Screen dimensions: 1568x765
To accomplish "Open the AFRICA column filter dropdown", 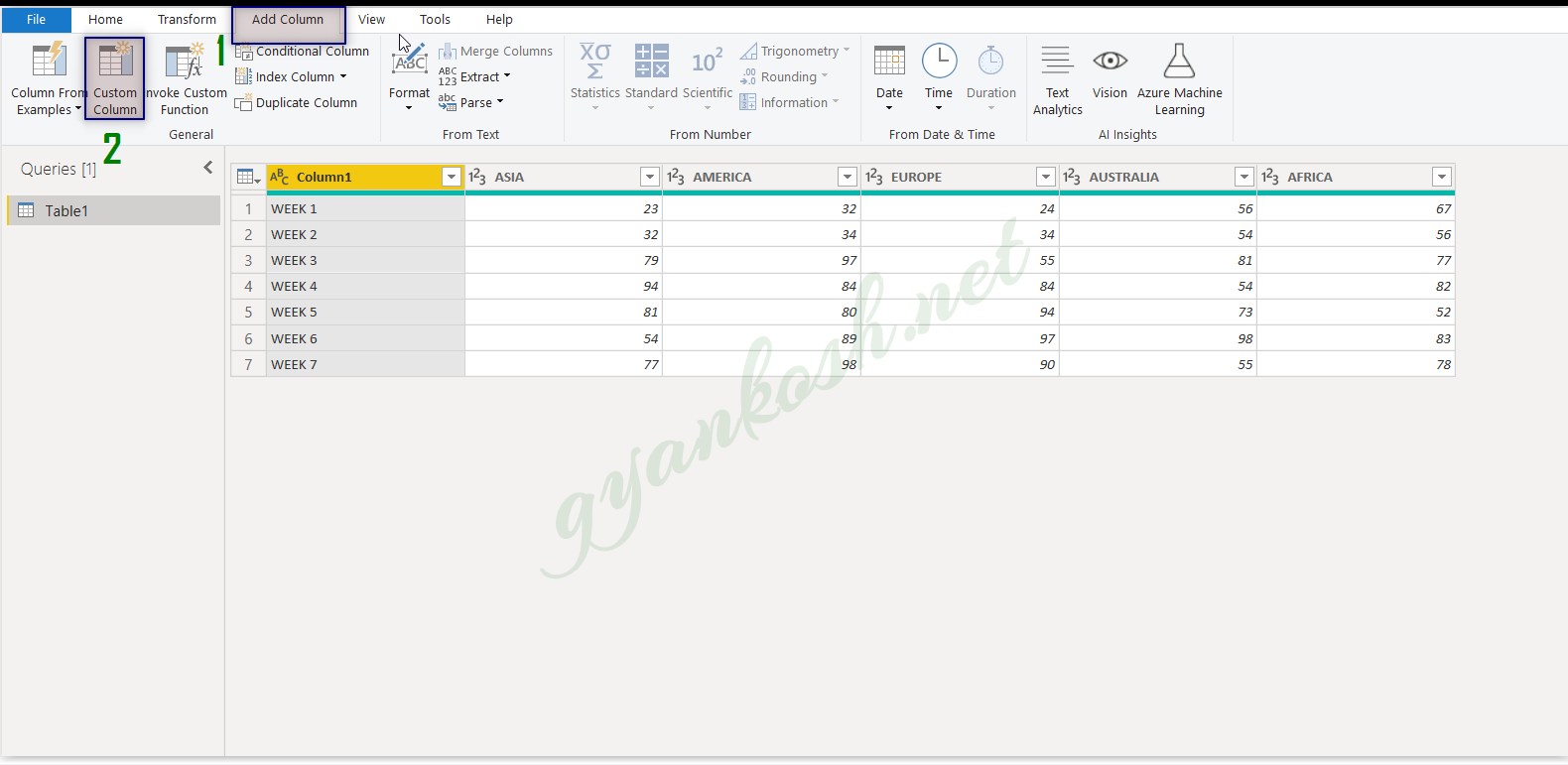I will click(x=1442, y=177).
